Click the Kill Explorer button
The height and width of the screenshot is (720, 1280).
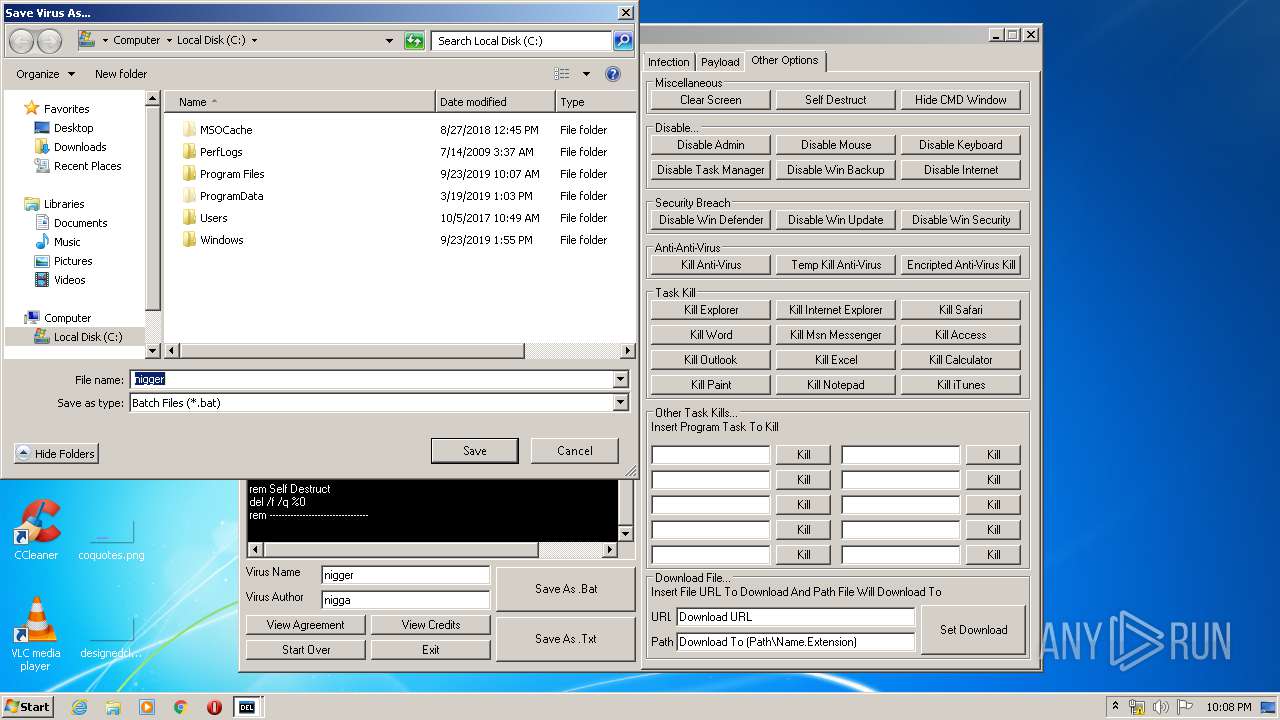tap(711, 310)
